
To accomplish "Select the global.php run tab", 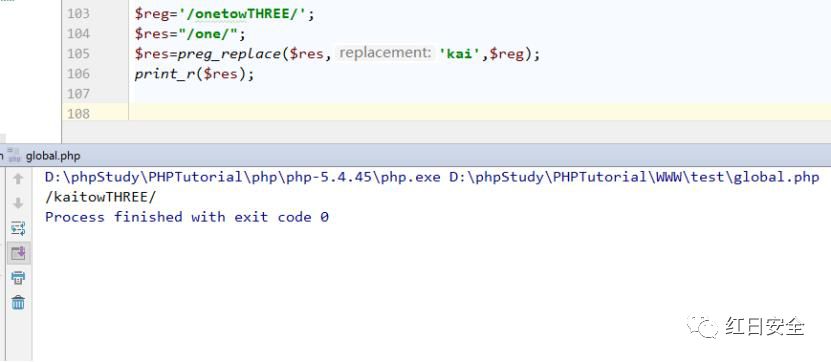I will click(x=52, y=156).
